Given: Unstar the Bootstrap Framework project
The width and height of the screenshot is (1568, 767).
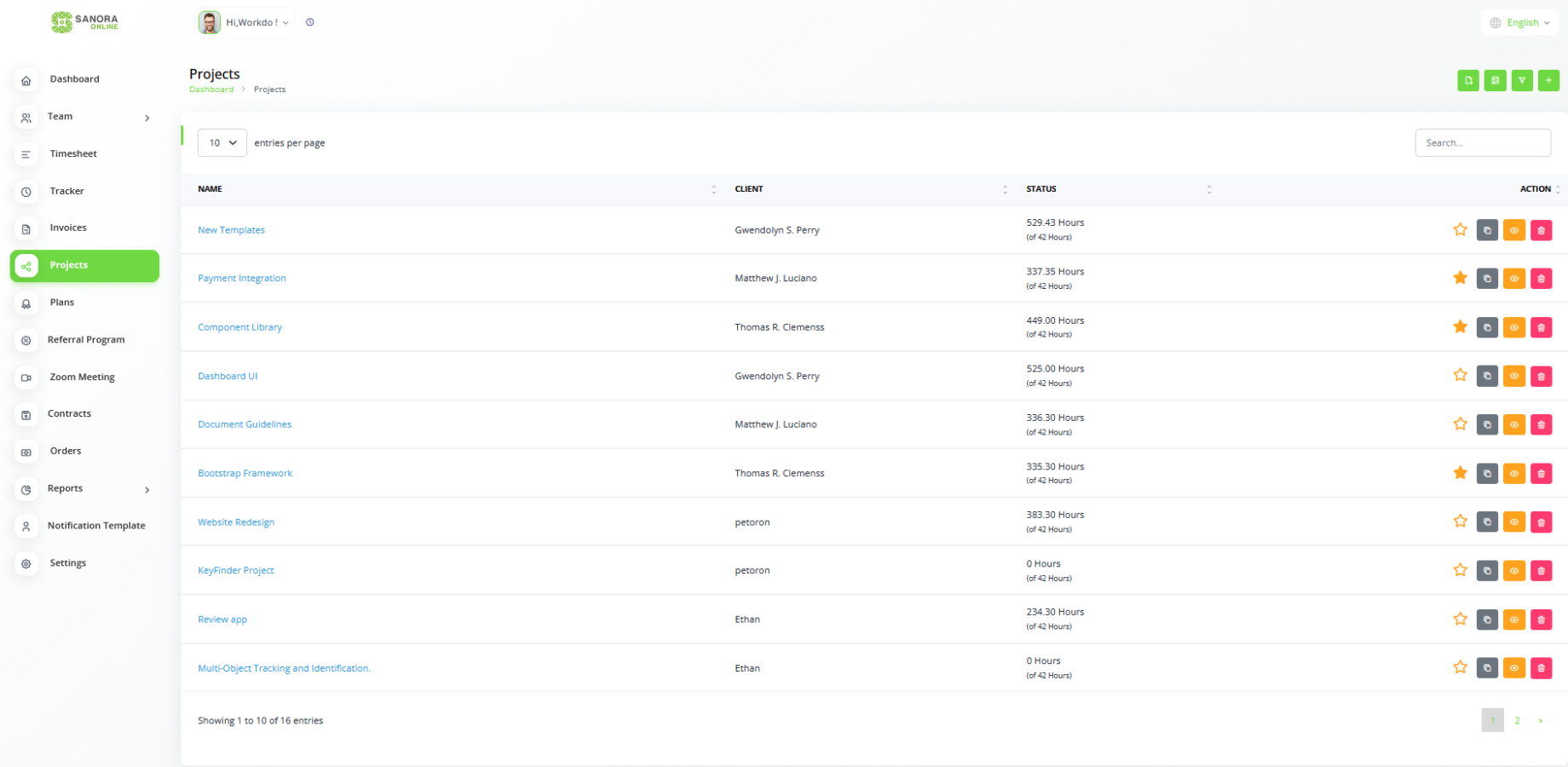Looking at the screenshot, I should (x=1460, y=473).
